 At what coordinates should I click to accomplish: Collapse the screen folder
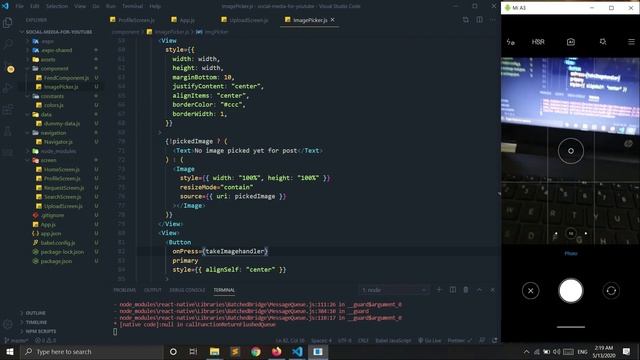pyautogui.click(x=48, y=160)
